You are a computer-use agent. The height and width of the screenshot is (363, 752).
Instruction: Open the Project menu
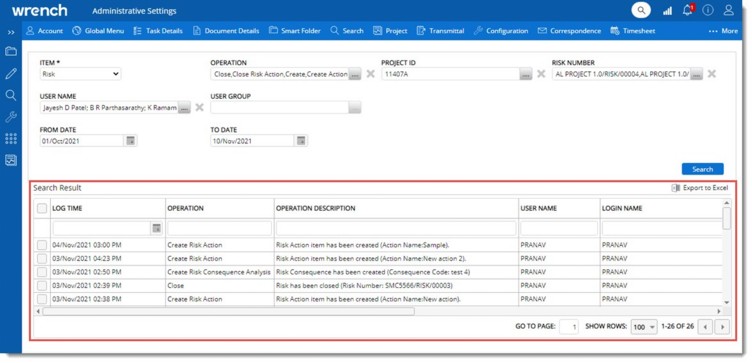click(x=390, y=31)
